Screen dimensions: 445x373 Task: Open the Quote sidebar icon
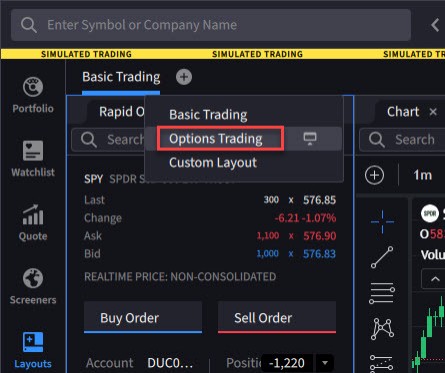tap(33, 214)
